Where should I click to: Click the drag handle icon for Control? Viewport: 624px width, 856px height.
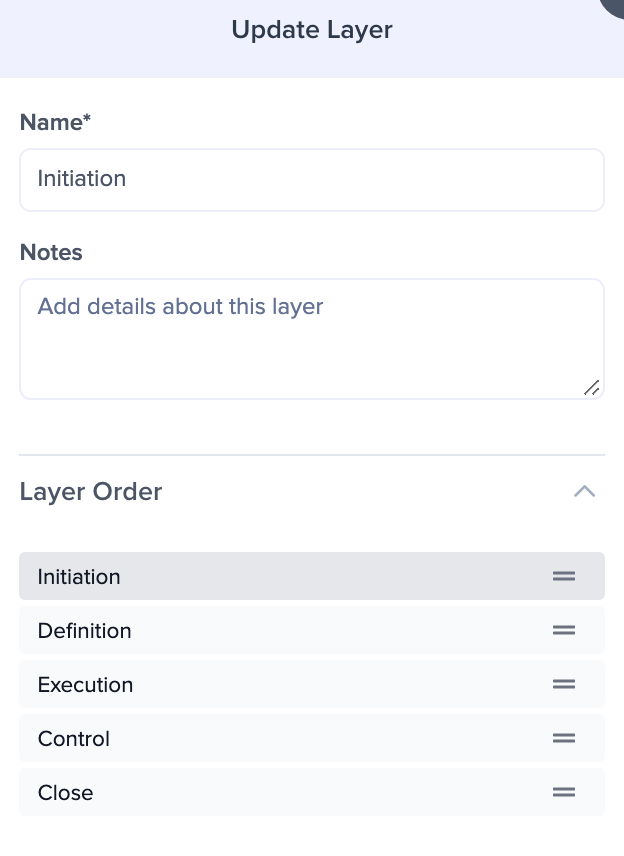click(563, 738)
